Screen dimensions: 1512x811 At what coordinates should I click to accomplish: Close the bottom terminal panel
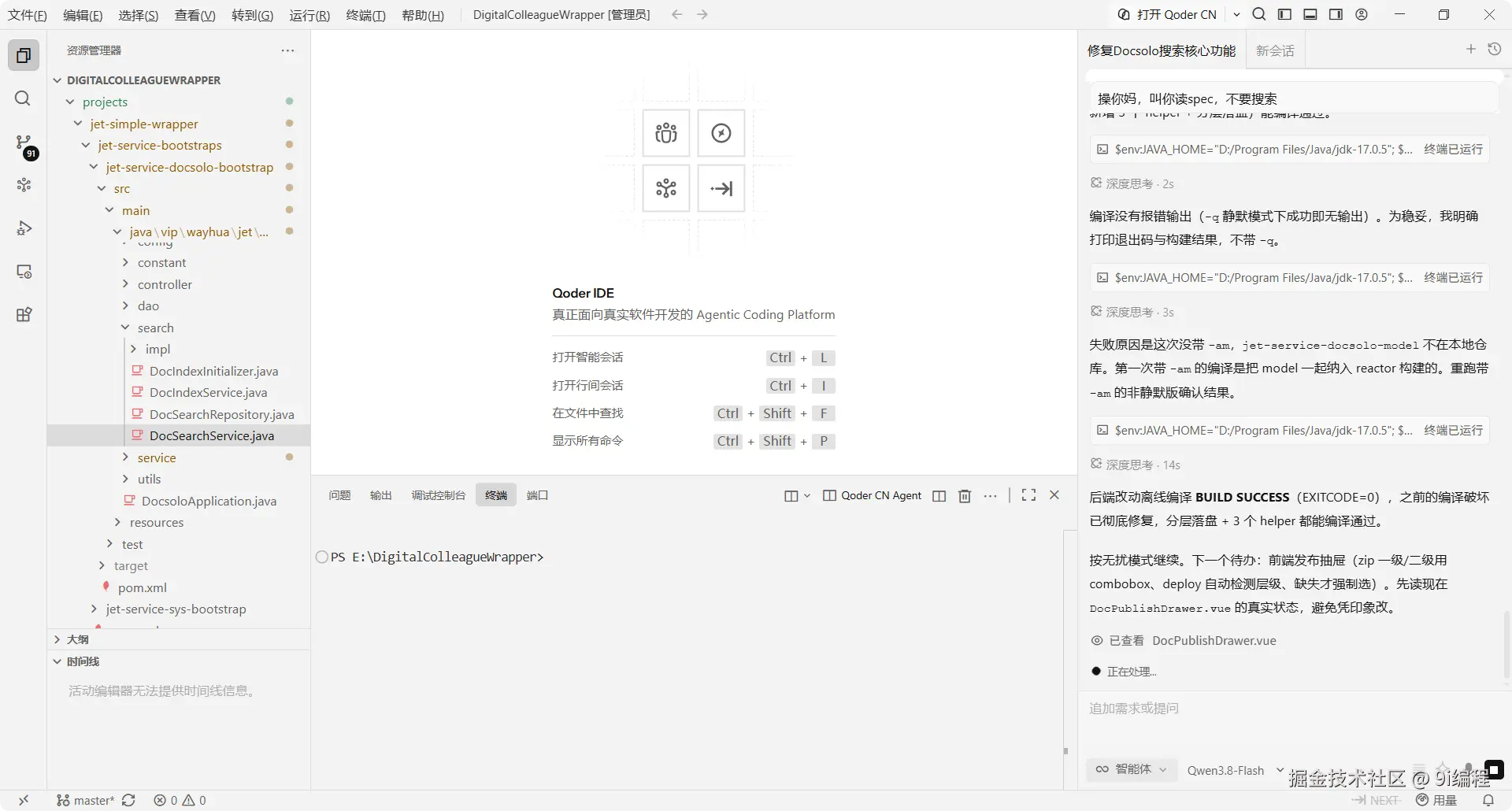[1054, 495]
